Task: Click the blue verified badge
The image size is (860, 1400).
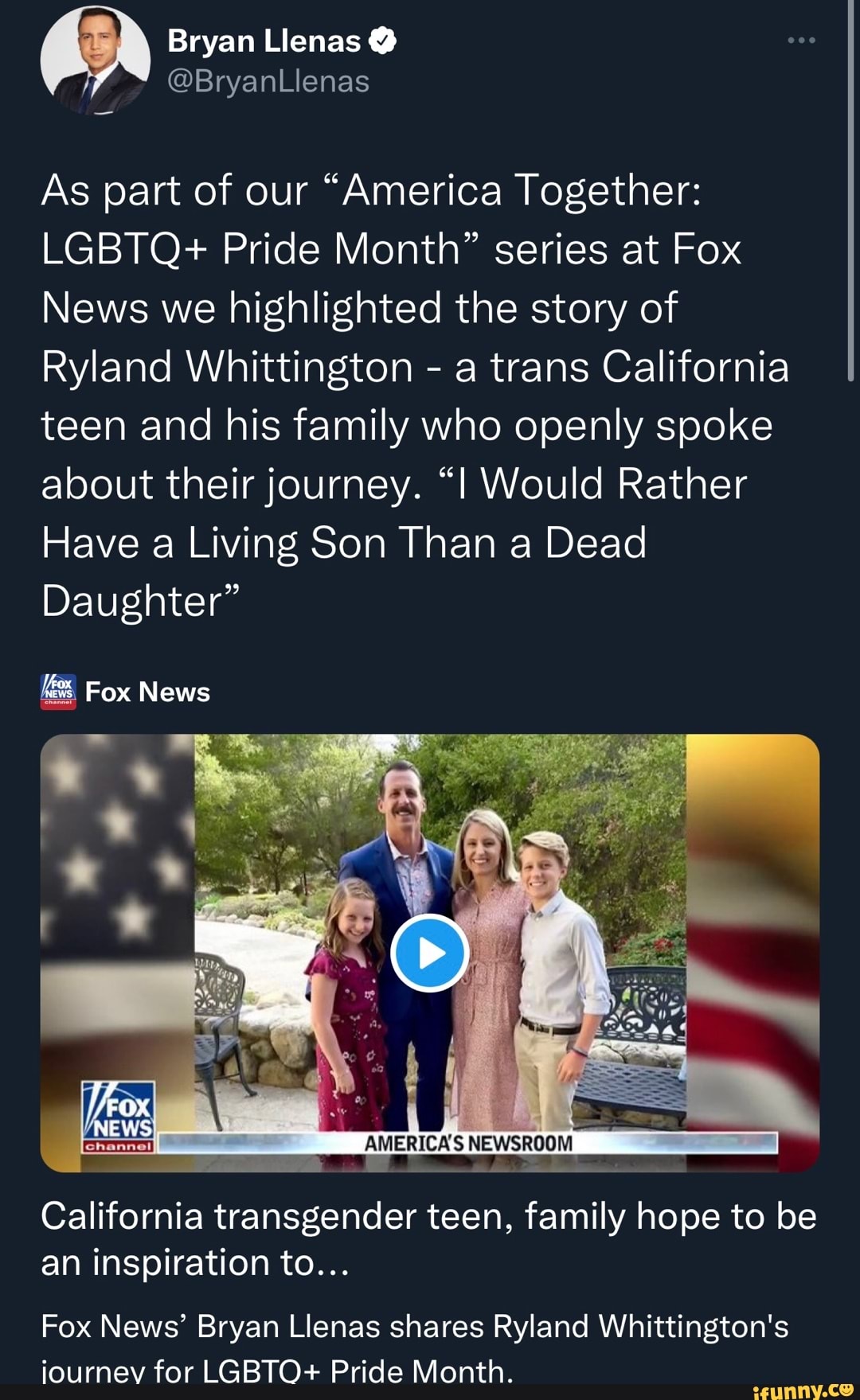Action: tap(382, 41)
